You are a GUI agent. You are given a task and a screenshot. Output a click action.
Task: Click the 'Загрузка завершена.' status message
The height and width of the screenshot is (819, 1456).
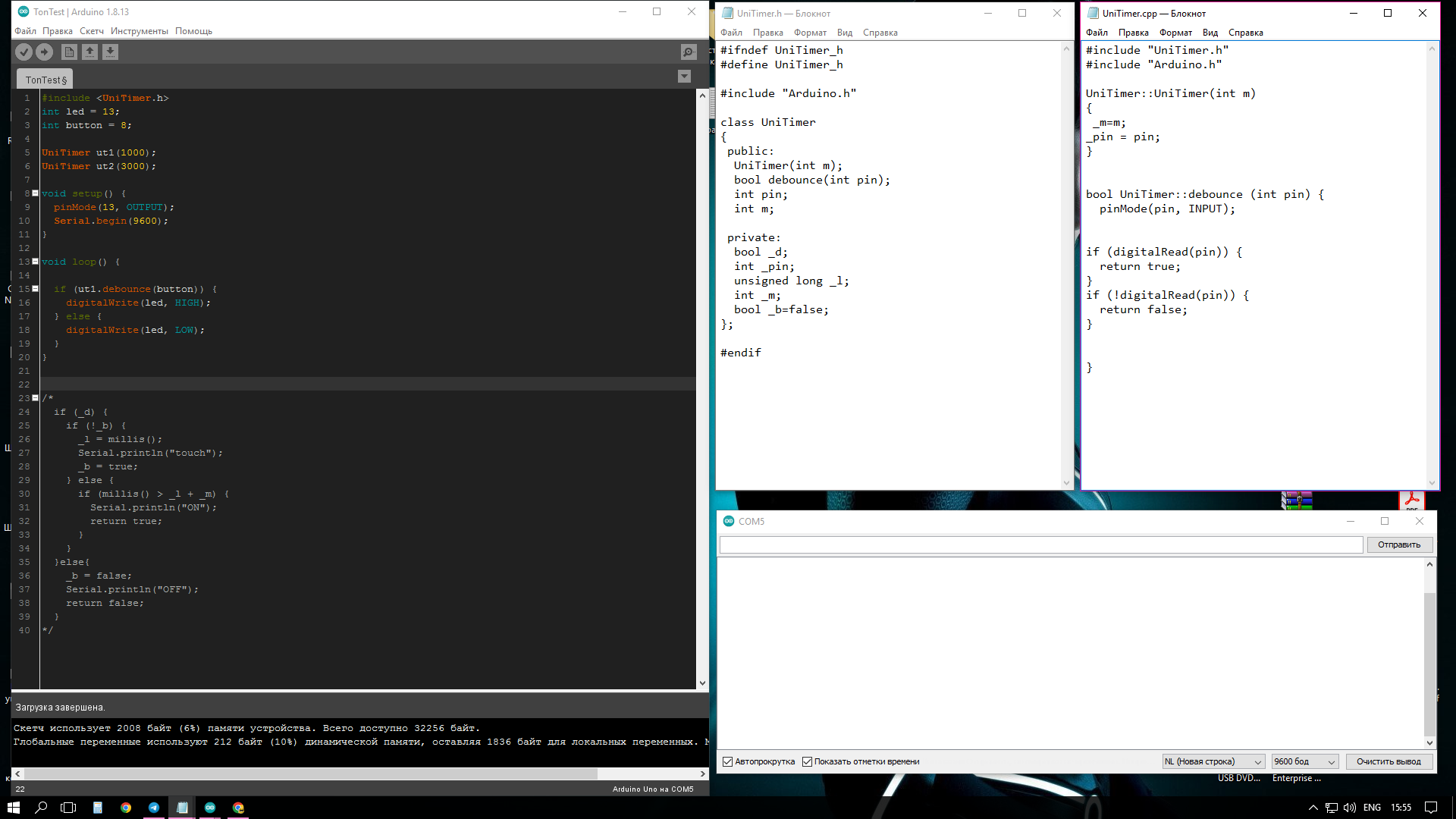point(60,708)
